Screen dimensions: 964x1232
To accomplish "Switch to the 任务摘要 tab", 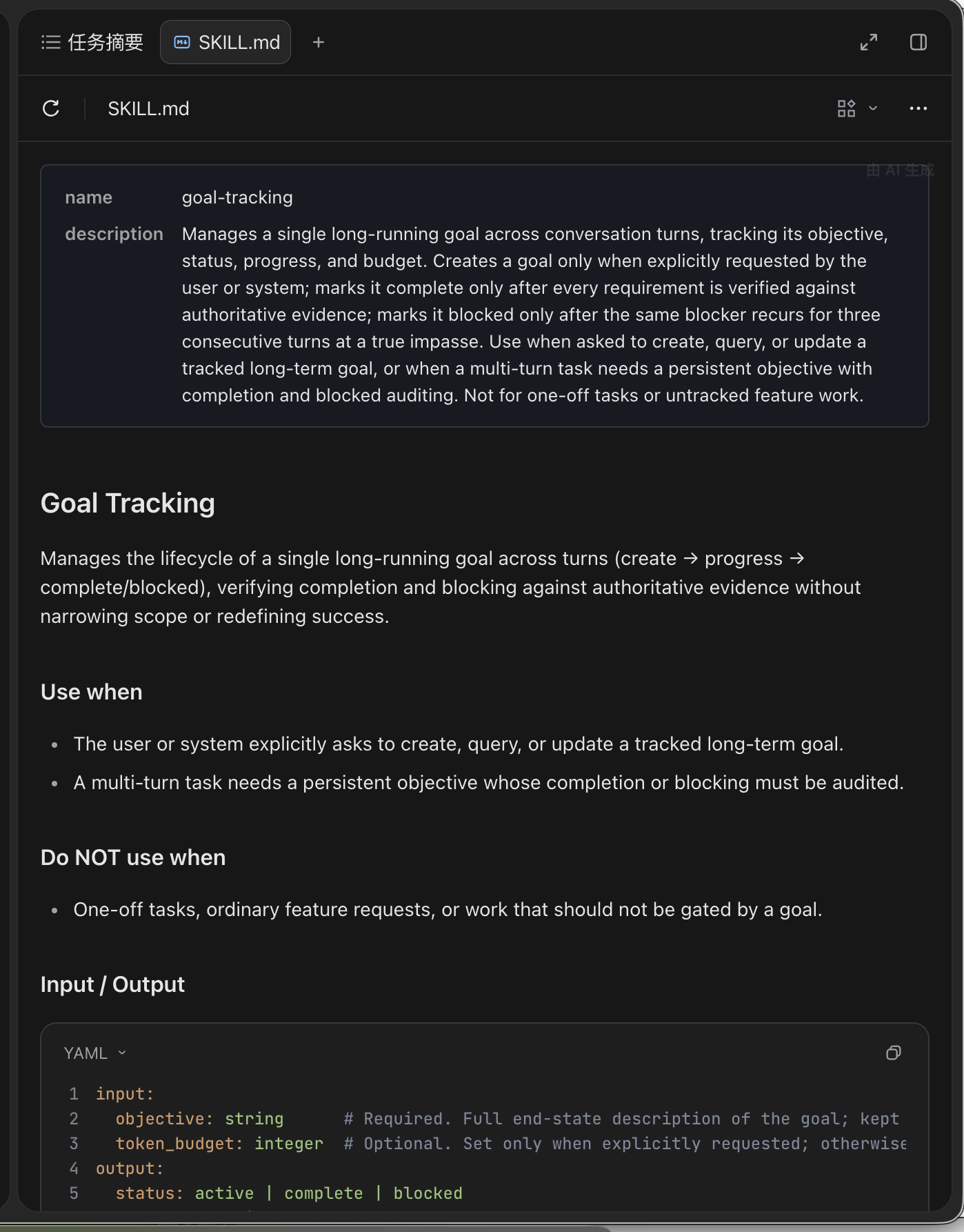I will tap(92, 42).
